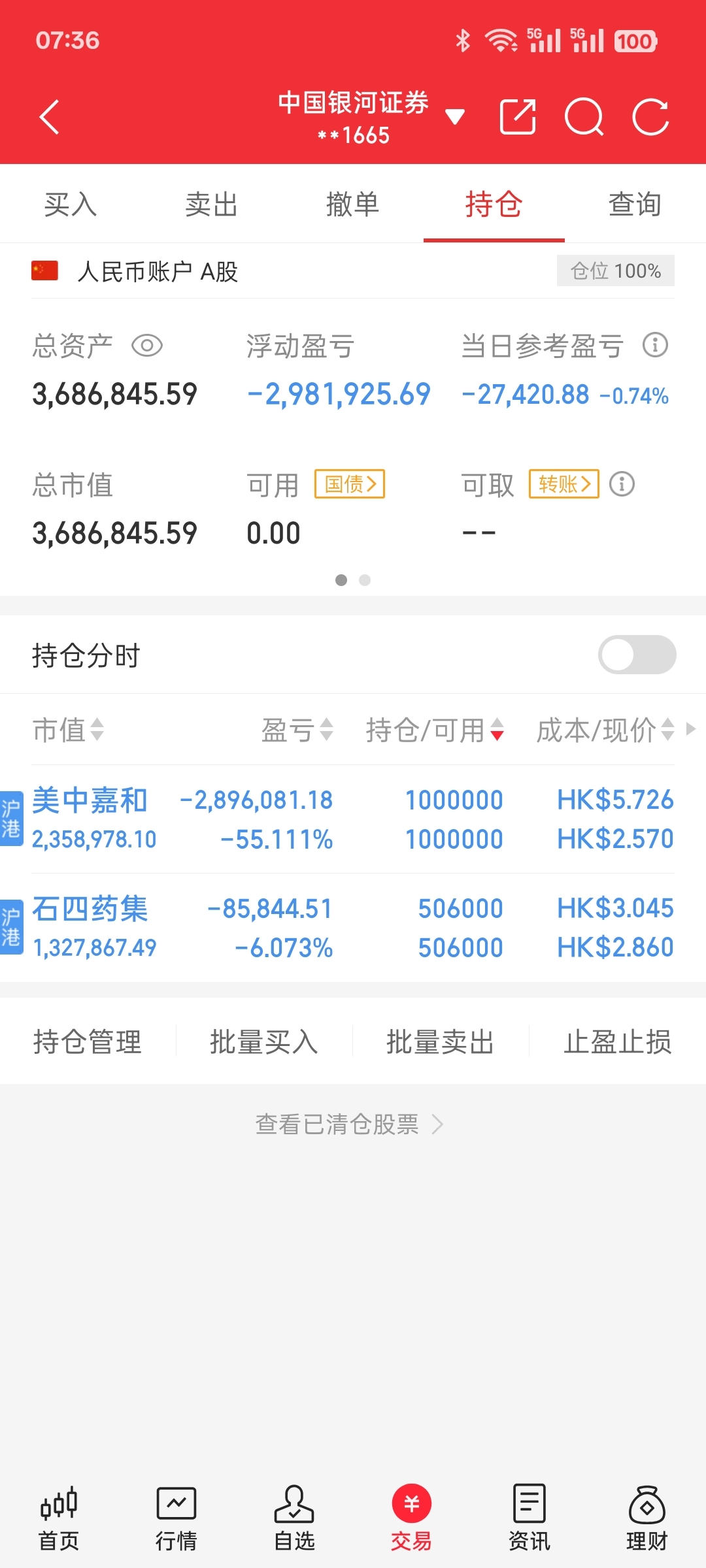This screenshot has width=706, height=1568.
Task: Tap the back arrow in header
Action: (50, 117)
